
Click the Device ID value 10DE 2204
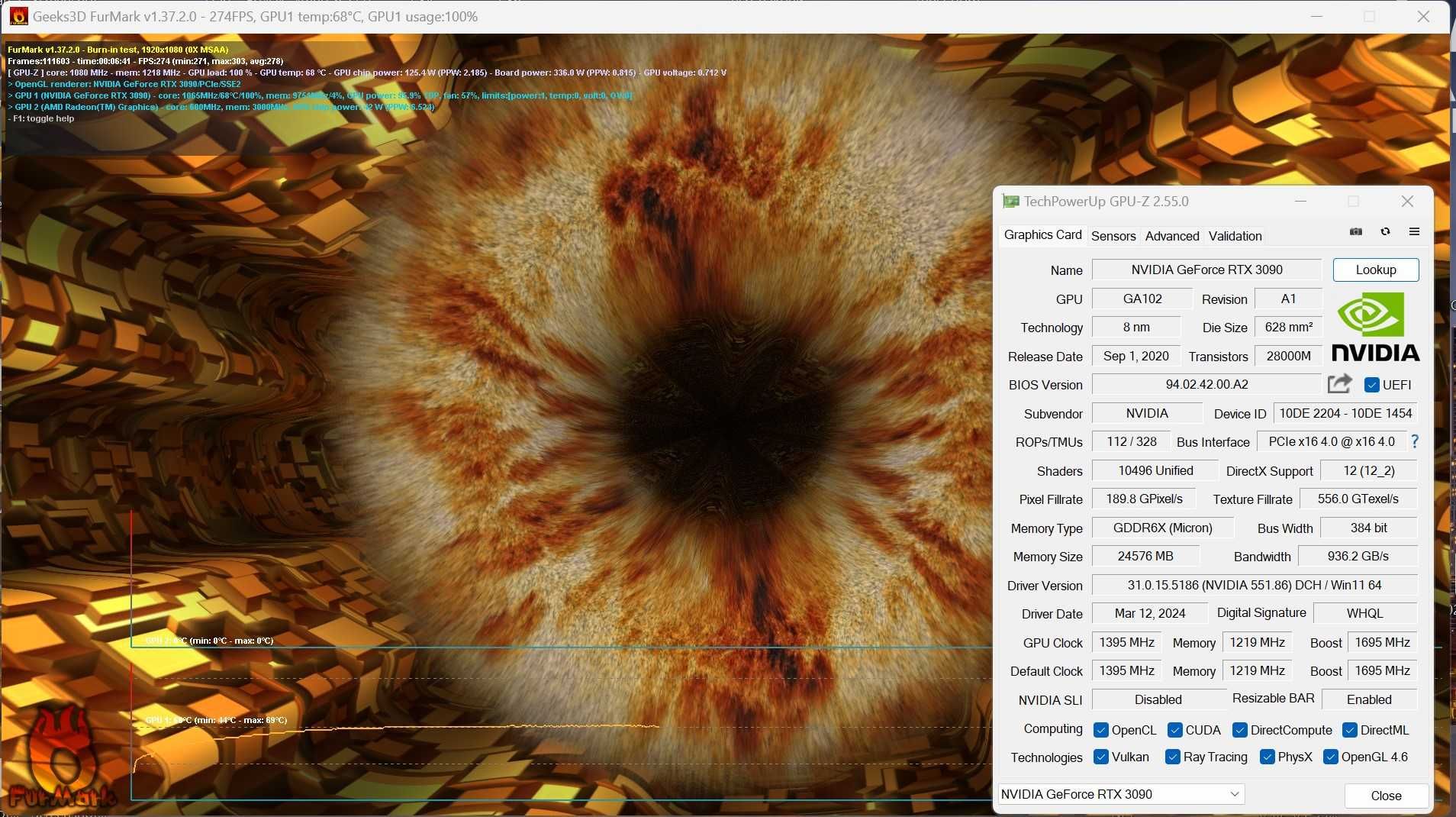click(x=1345, y=413)
